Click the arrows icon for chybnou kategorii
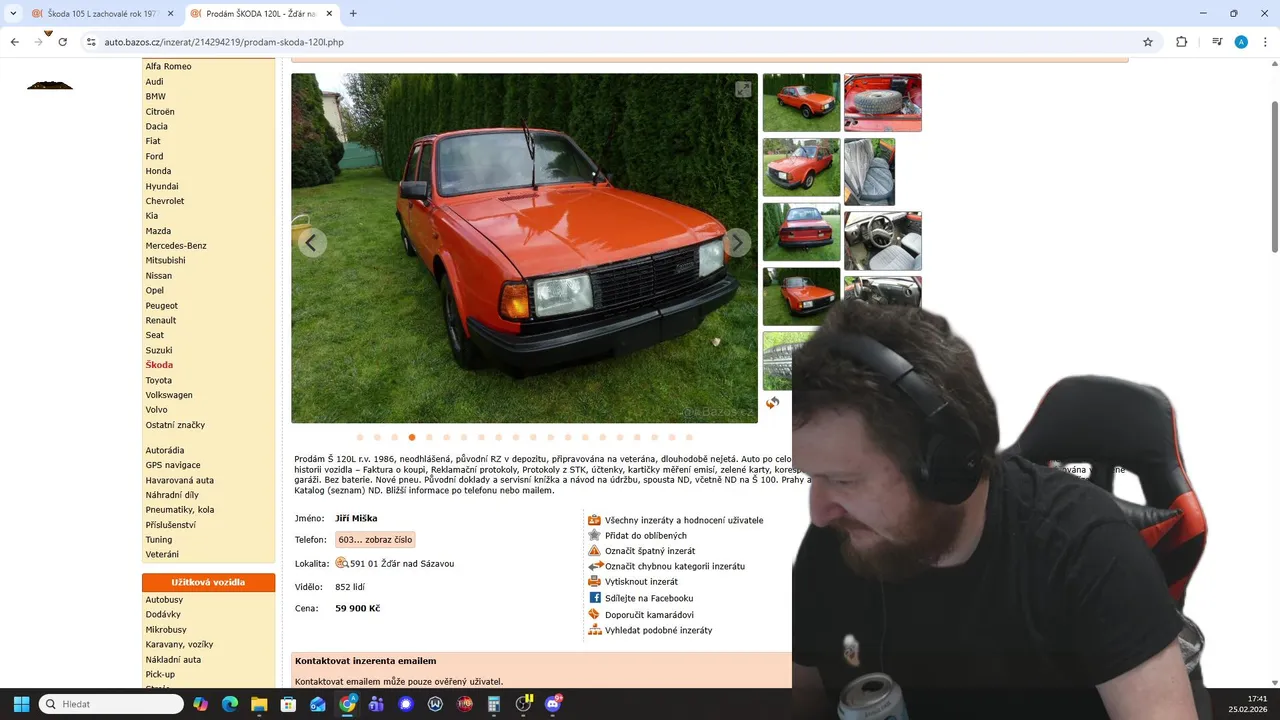Viewport: 1280px width, 720px height. [594, 566]
